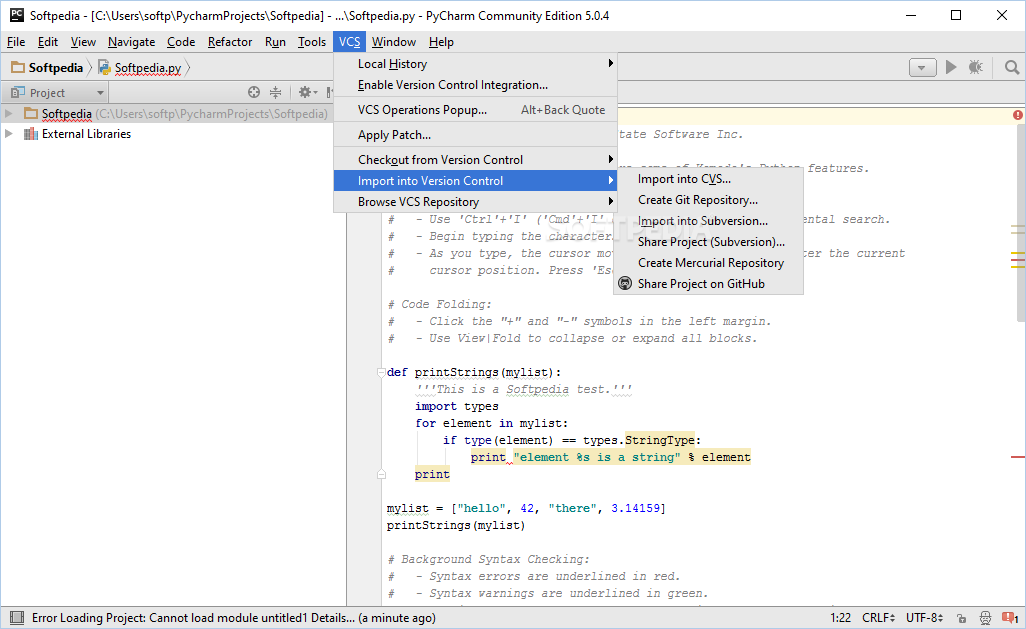
Task: Click the 'def printStrings(mylist):' line in editor
Action: tap(474, 372)
